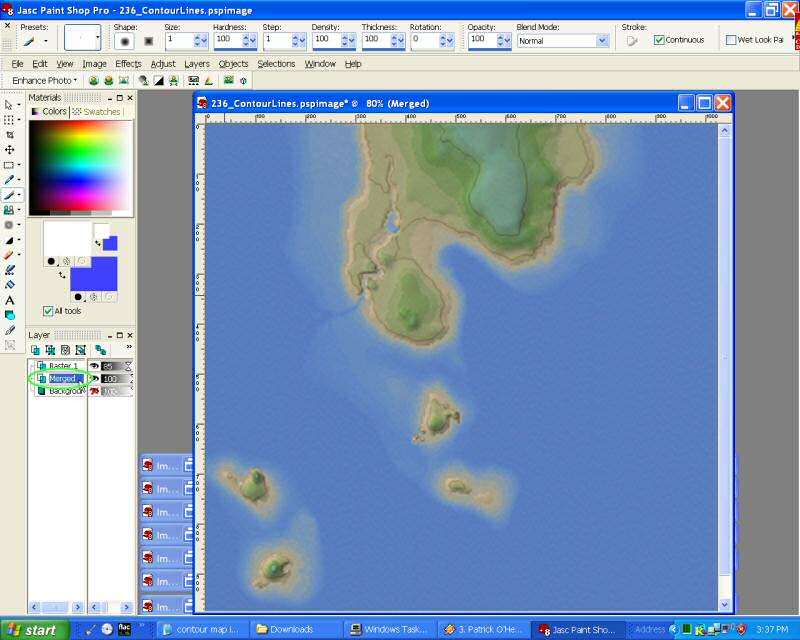The height and width of the screenshot is (640, 800).
Task: Open the Effects menu
Action: point(128,63)
